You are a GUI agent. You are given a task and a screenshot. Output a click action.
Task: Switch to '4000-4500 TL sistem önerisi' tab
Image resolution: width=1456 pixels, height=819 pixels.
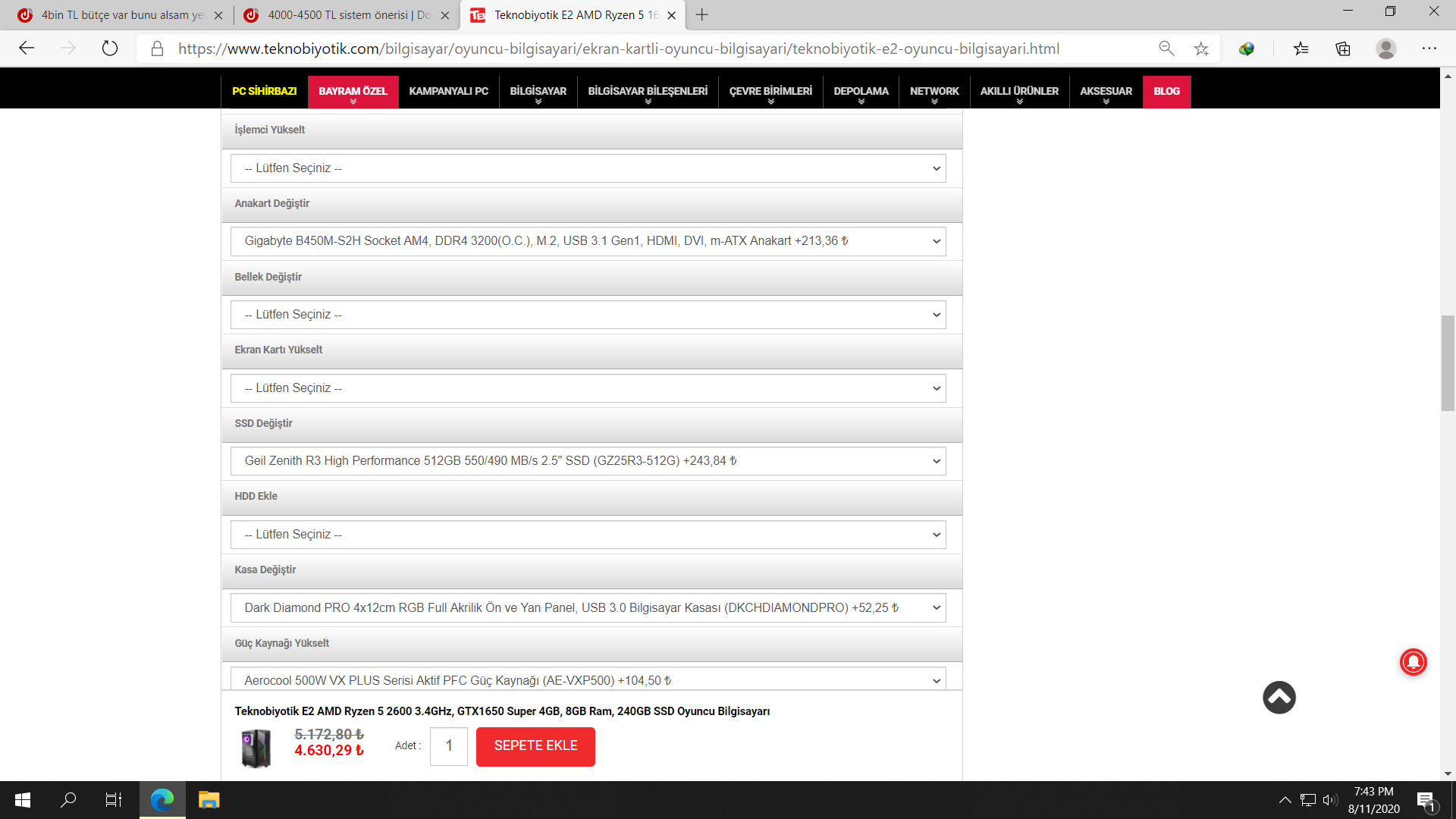pyautogui.click(x=347, y=15)
